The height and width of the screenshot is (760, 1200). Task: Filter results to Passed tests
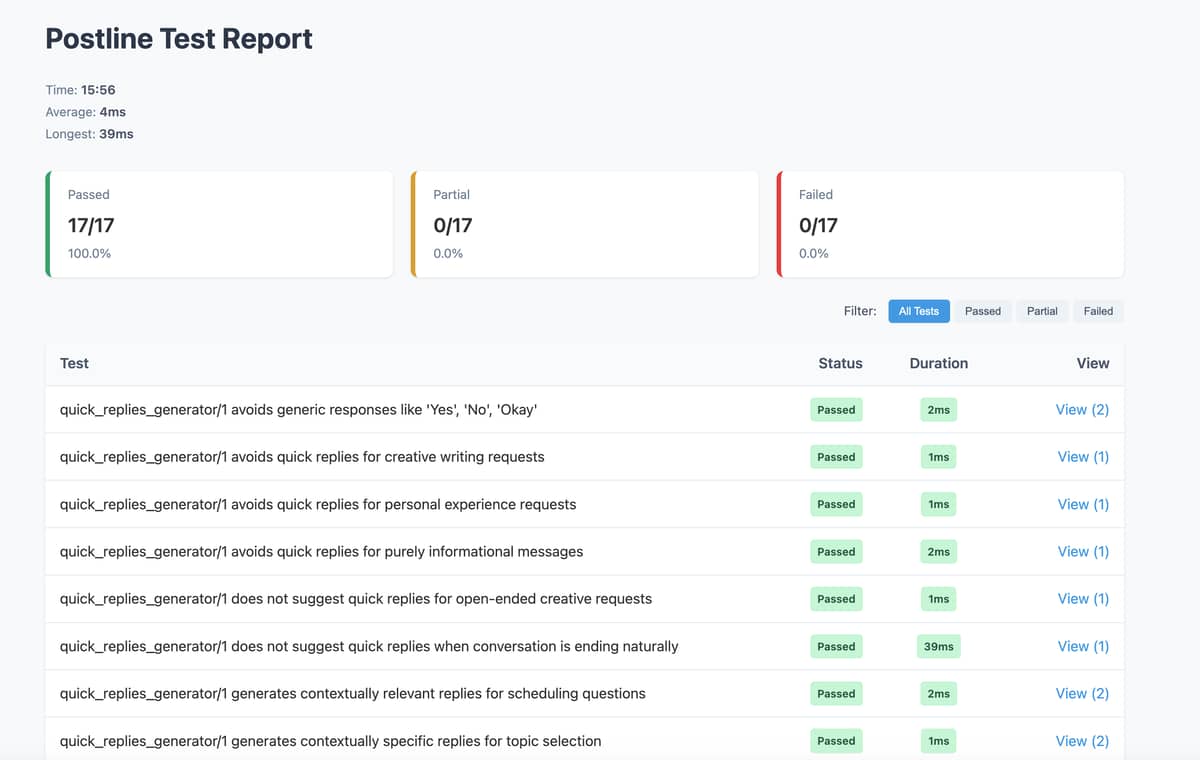[982, 311]
